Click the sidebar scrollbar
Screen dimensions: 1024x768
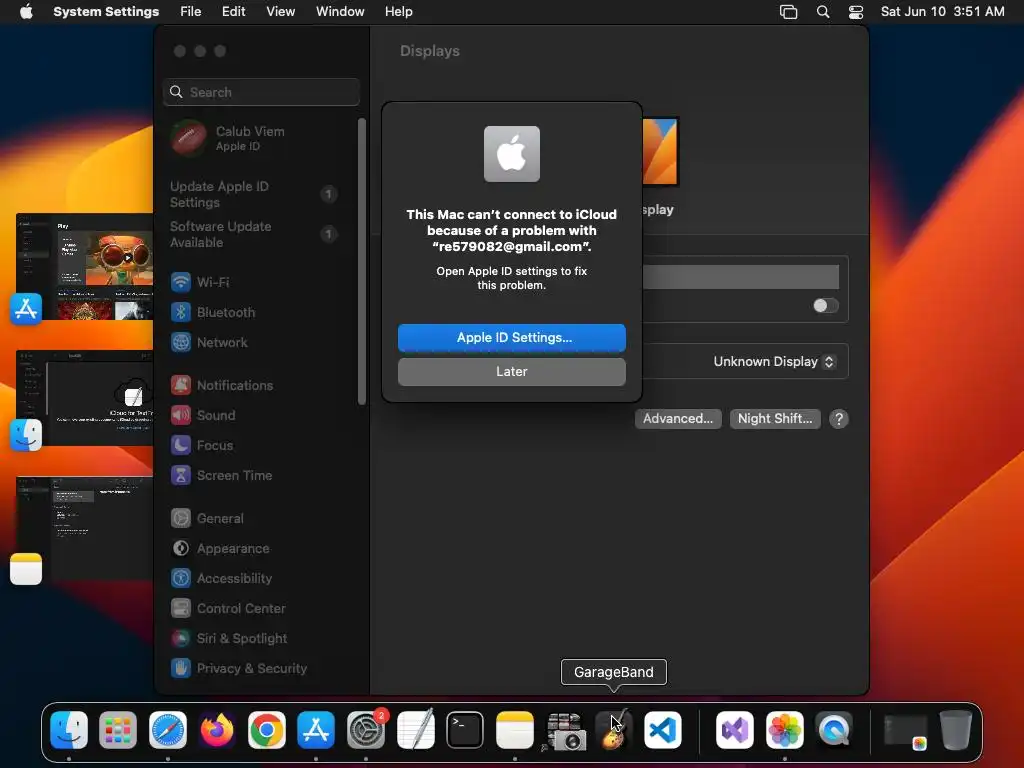pyautogui.click(x=362, y=261)
